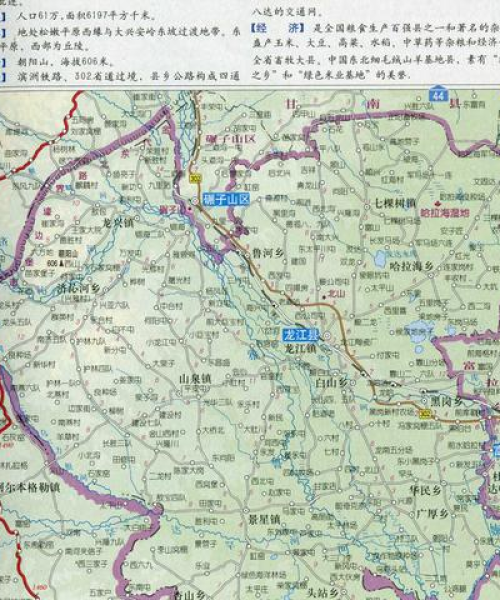The image size is (500, 600).
Task: Click the blue 龙江县 label
Action: point(301,335)
